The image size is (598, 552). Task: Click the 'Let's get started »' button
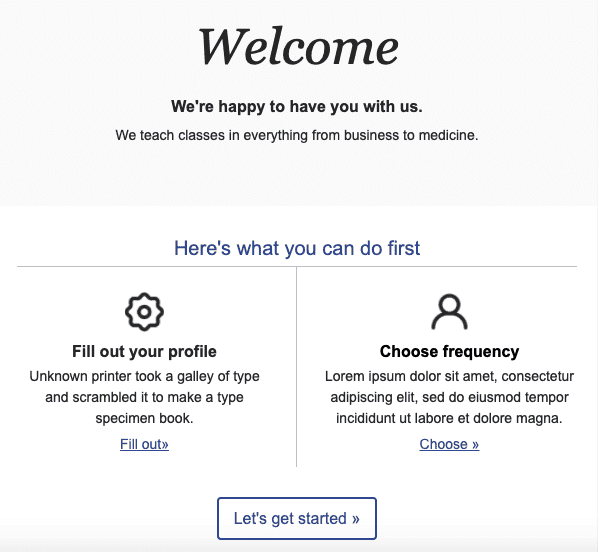(x=297, y=518)
